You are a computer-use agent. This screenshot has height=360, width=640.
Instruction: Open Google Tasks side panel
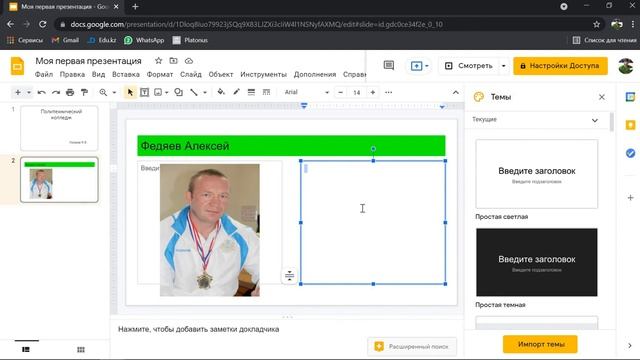click(x=630, y=153)
